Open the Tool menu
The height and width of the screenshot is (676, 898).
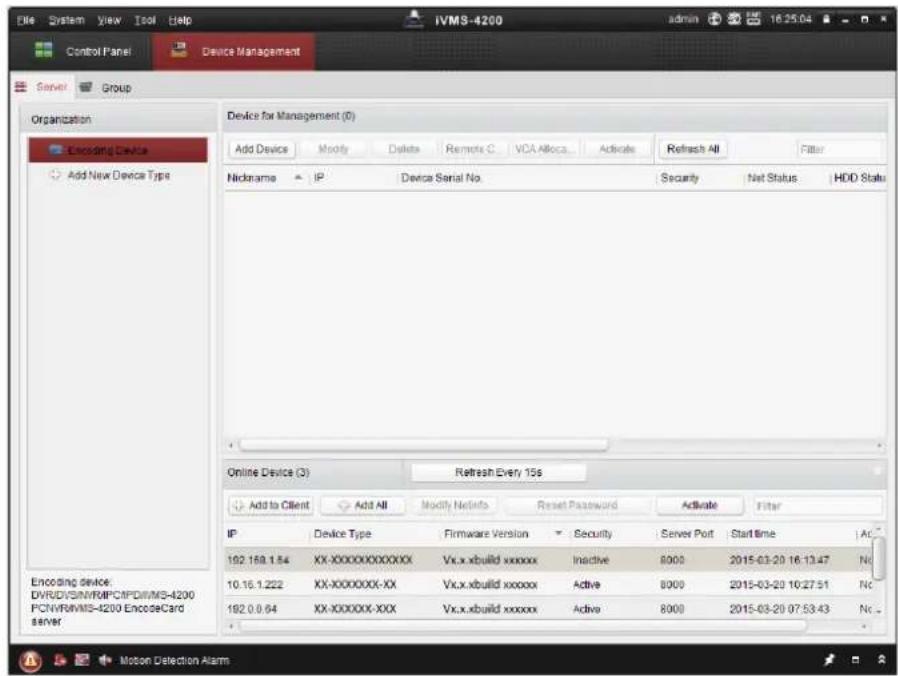point(145,20)
